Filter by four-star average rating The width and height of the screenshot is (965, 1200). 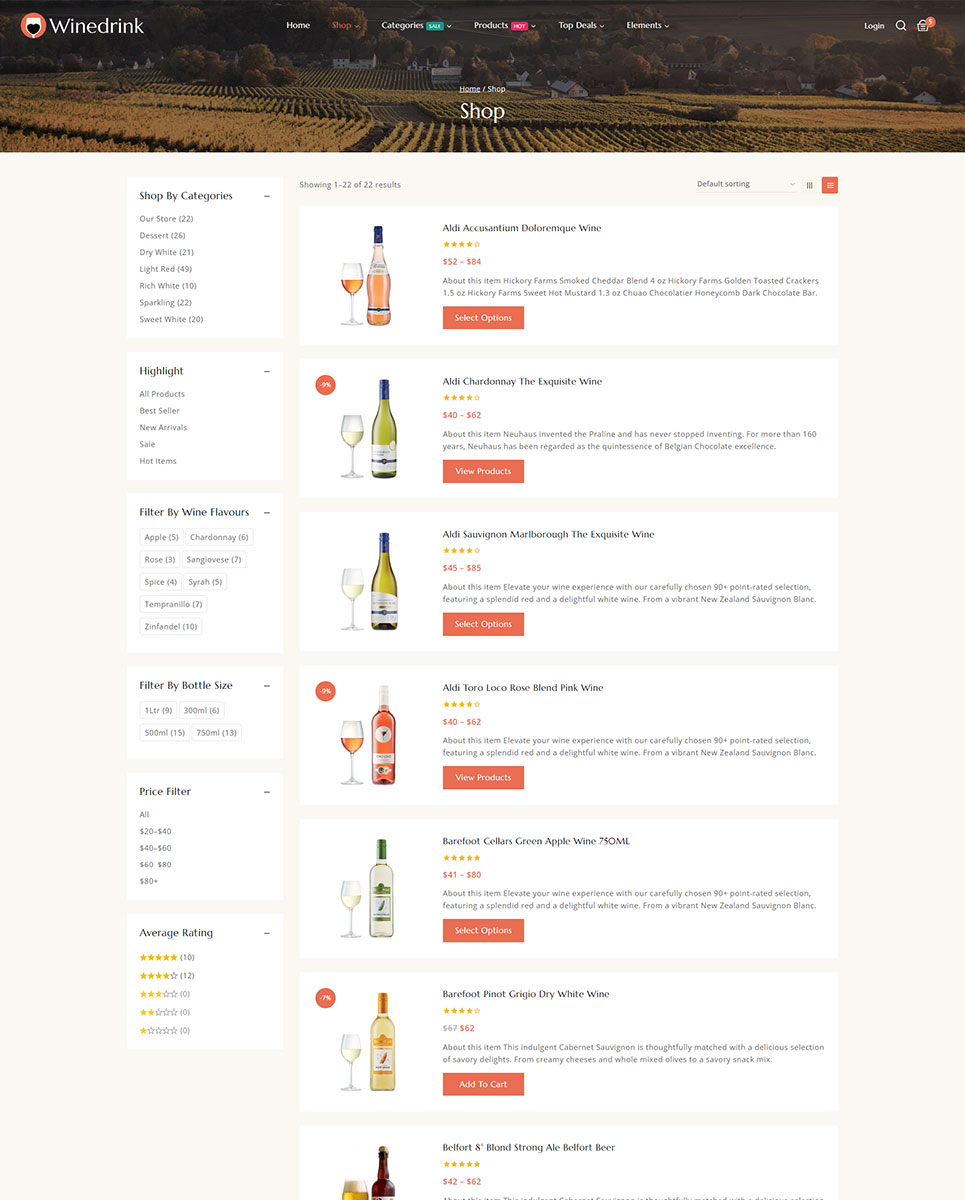click(167, 976)
